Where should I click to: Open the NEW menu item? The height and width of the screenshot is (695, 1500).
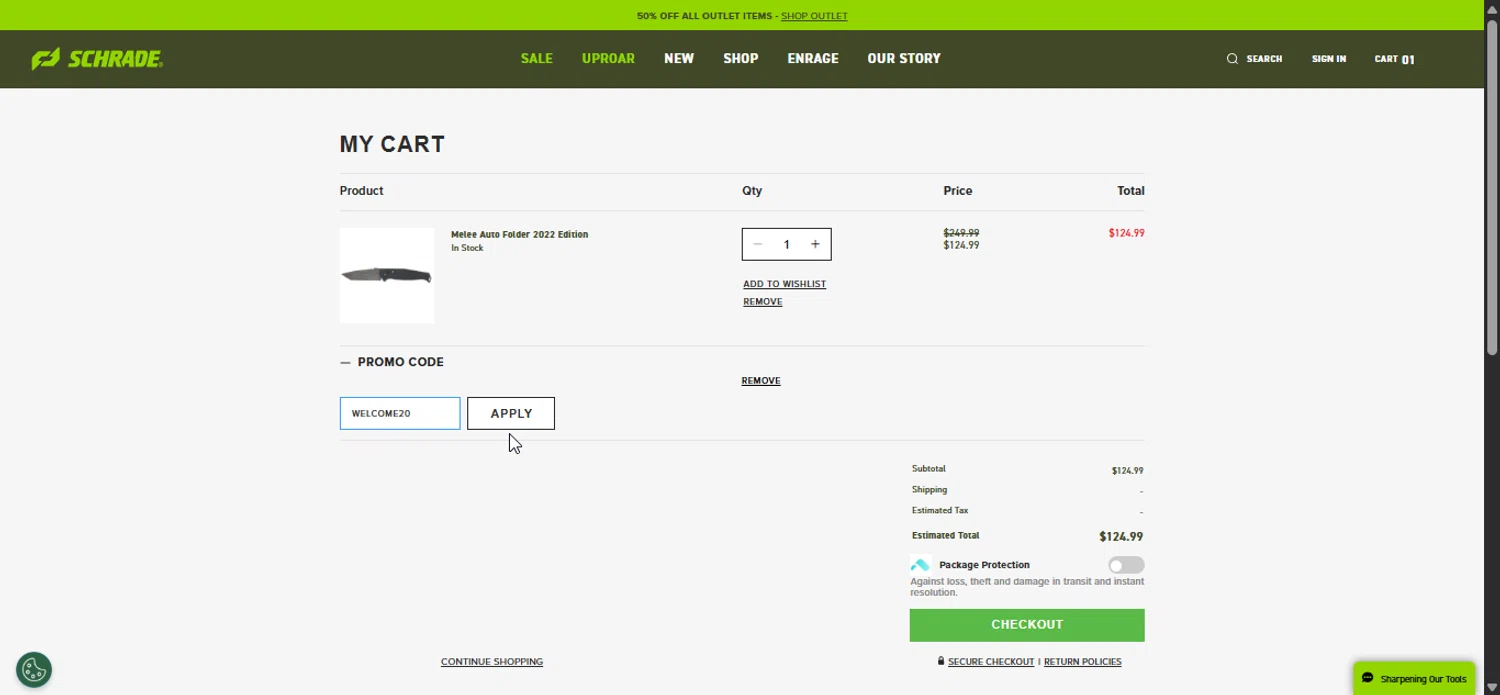679,58
